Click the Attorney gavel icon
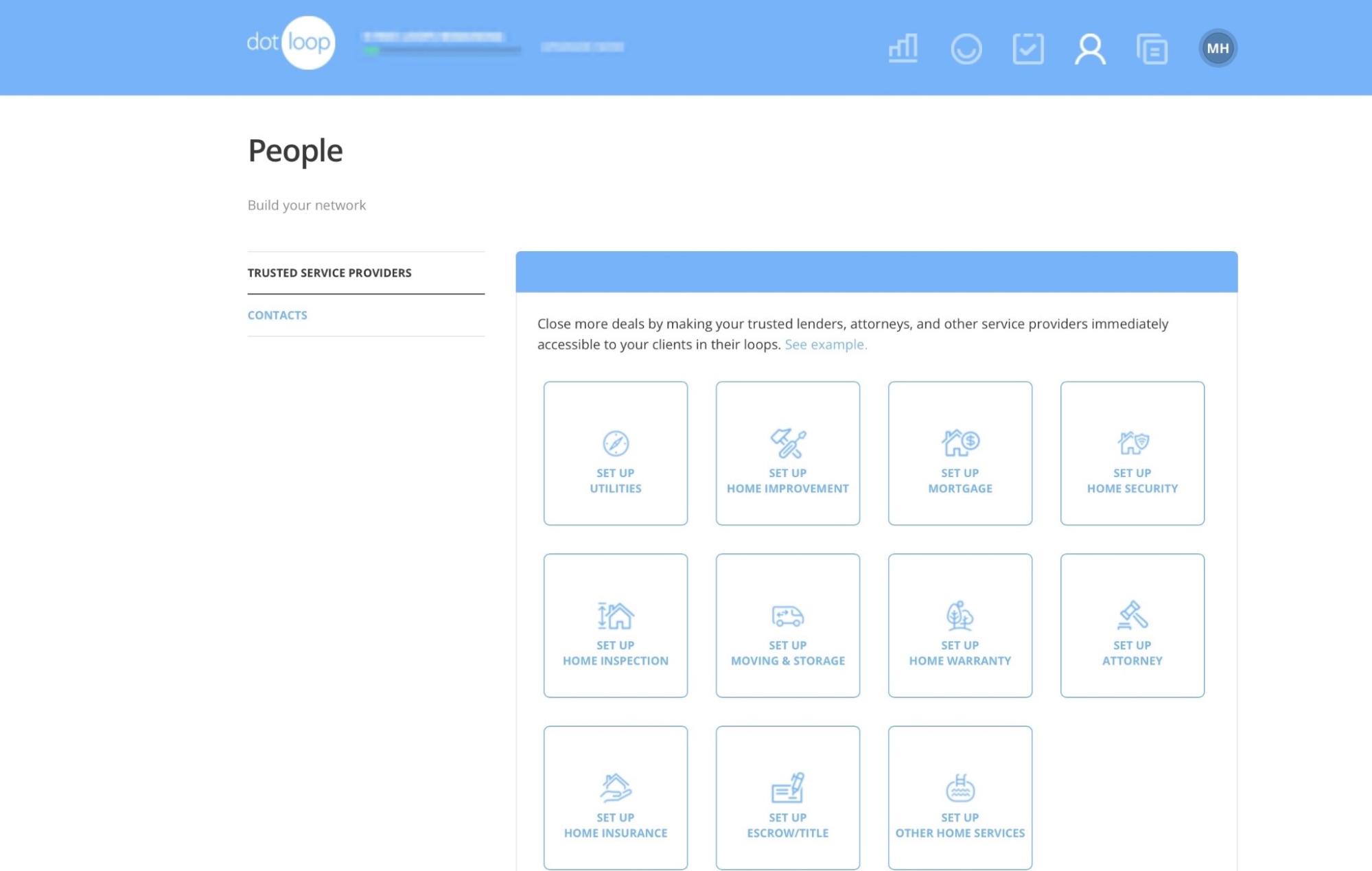This screenshot has height=871, width=1372. 1132,616
